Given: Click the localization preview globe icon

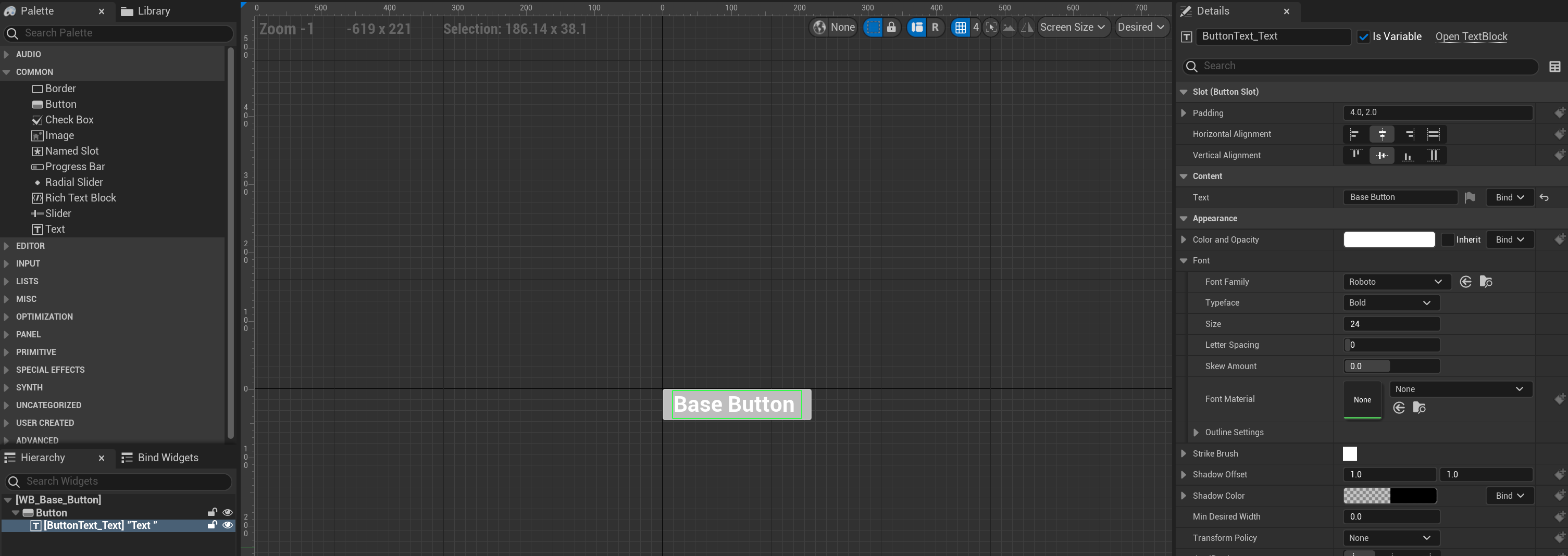Looking at the screenshot, I should 819,28.
